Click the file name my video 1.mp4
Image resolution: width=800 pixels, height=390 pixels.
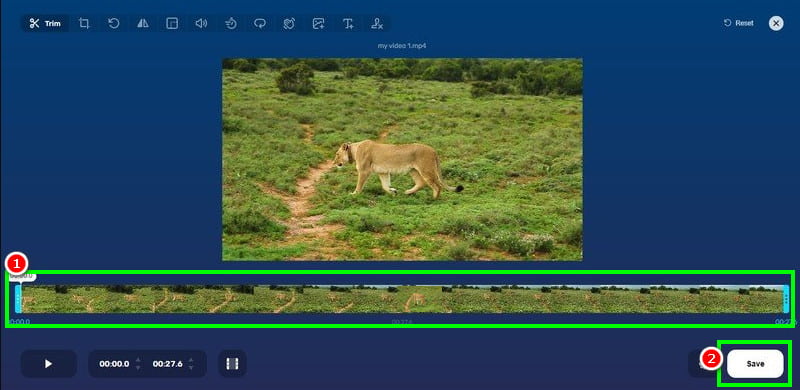[x=402, y=46]
